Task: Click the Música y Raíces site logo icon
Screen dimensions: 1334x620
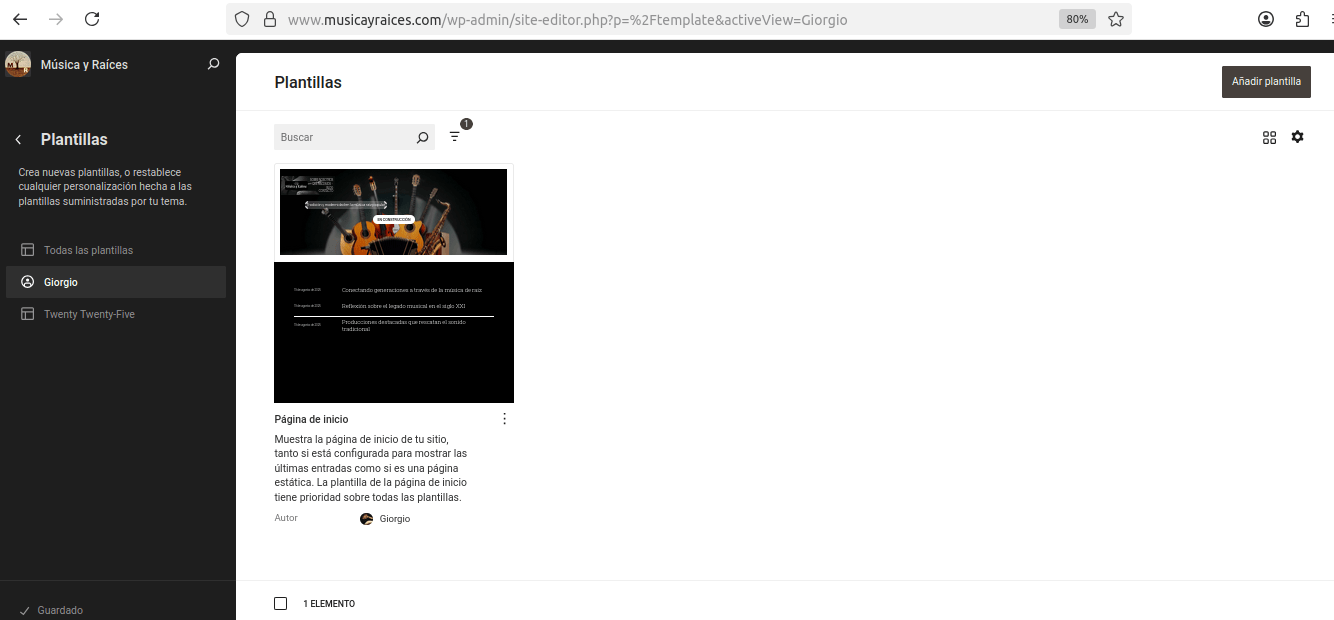Action: click(x=18, y=64)
